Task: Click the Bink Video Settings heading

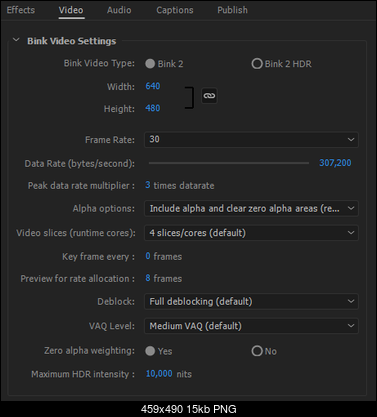Action: point(72,41)
